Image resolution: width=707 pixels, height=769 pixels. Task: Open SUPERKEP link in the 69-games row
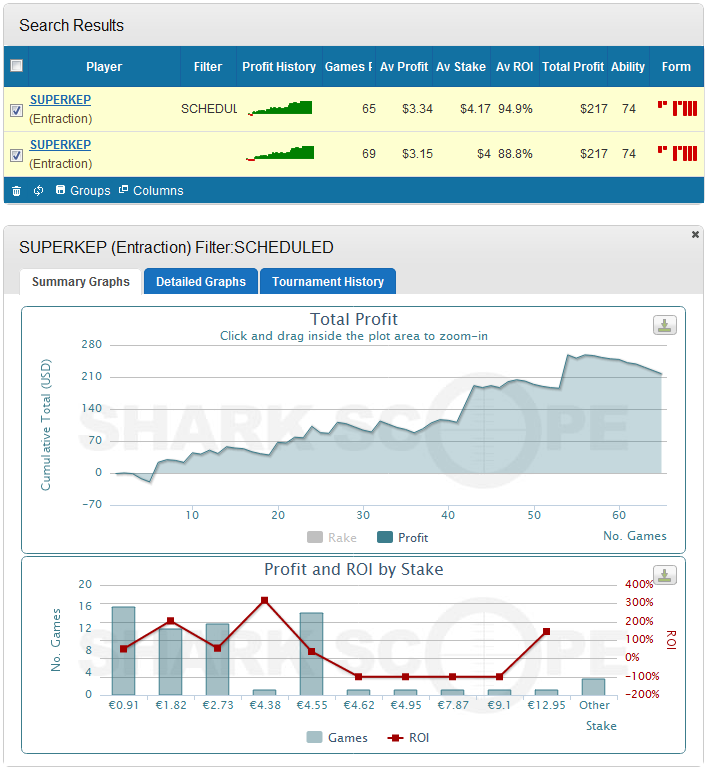(x=60, y=145)
